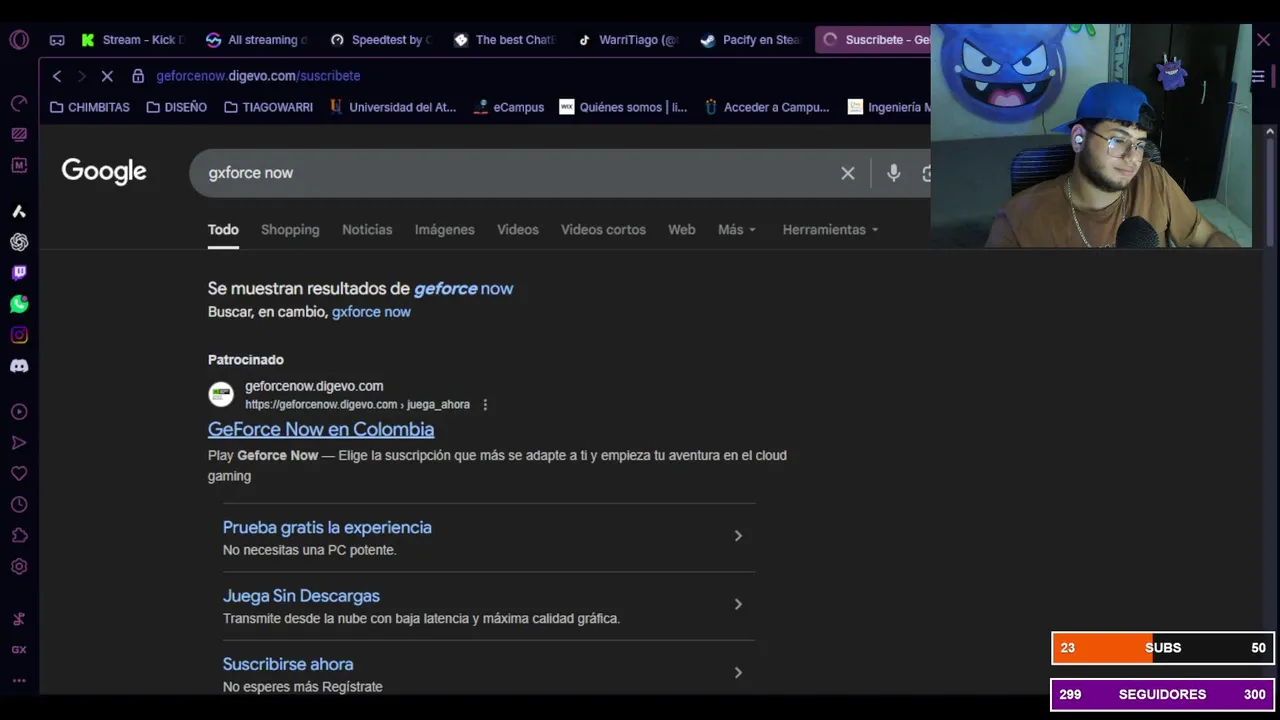Viewport: 1280px width, 720px height.
Task: Switch to the All streaming tab
Action: (x=257, y=40)
